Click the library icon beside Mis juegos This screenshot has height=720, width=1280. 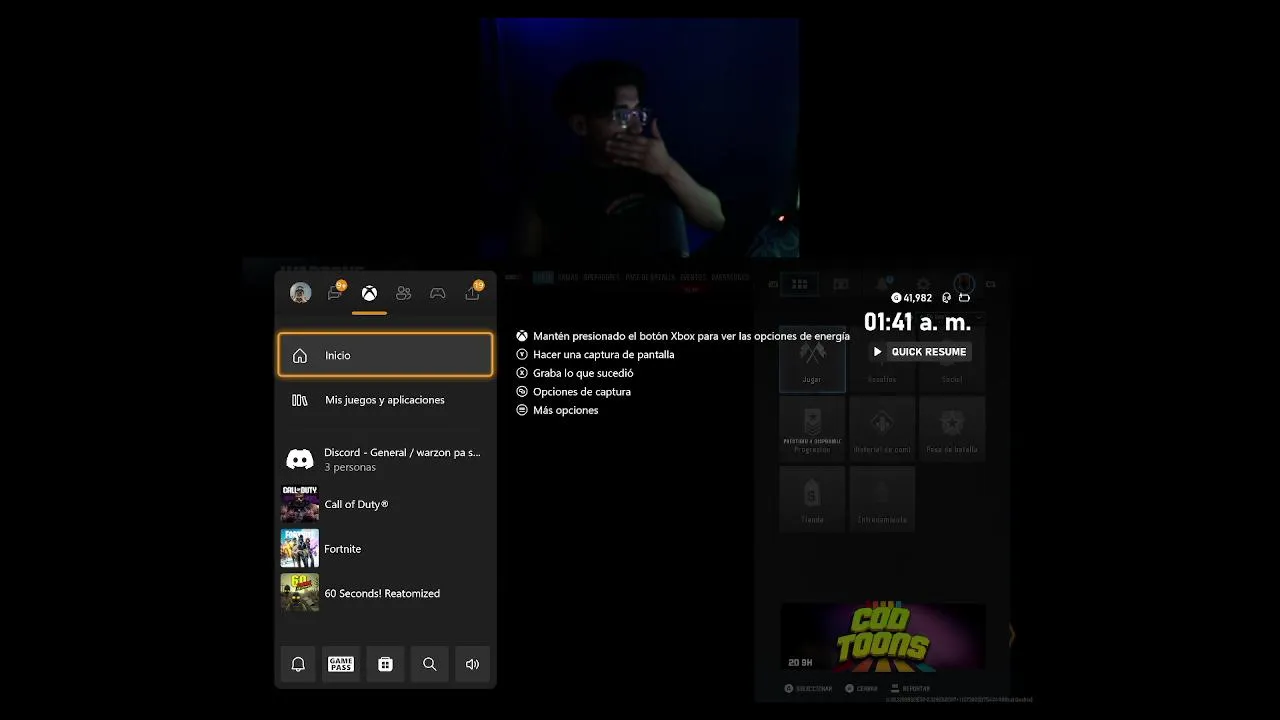coord(300,400)
